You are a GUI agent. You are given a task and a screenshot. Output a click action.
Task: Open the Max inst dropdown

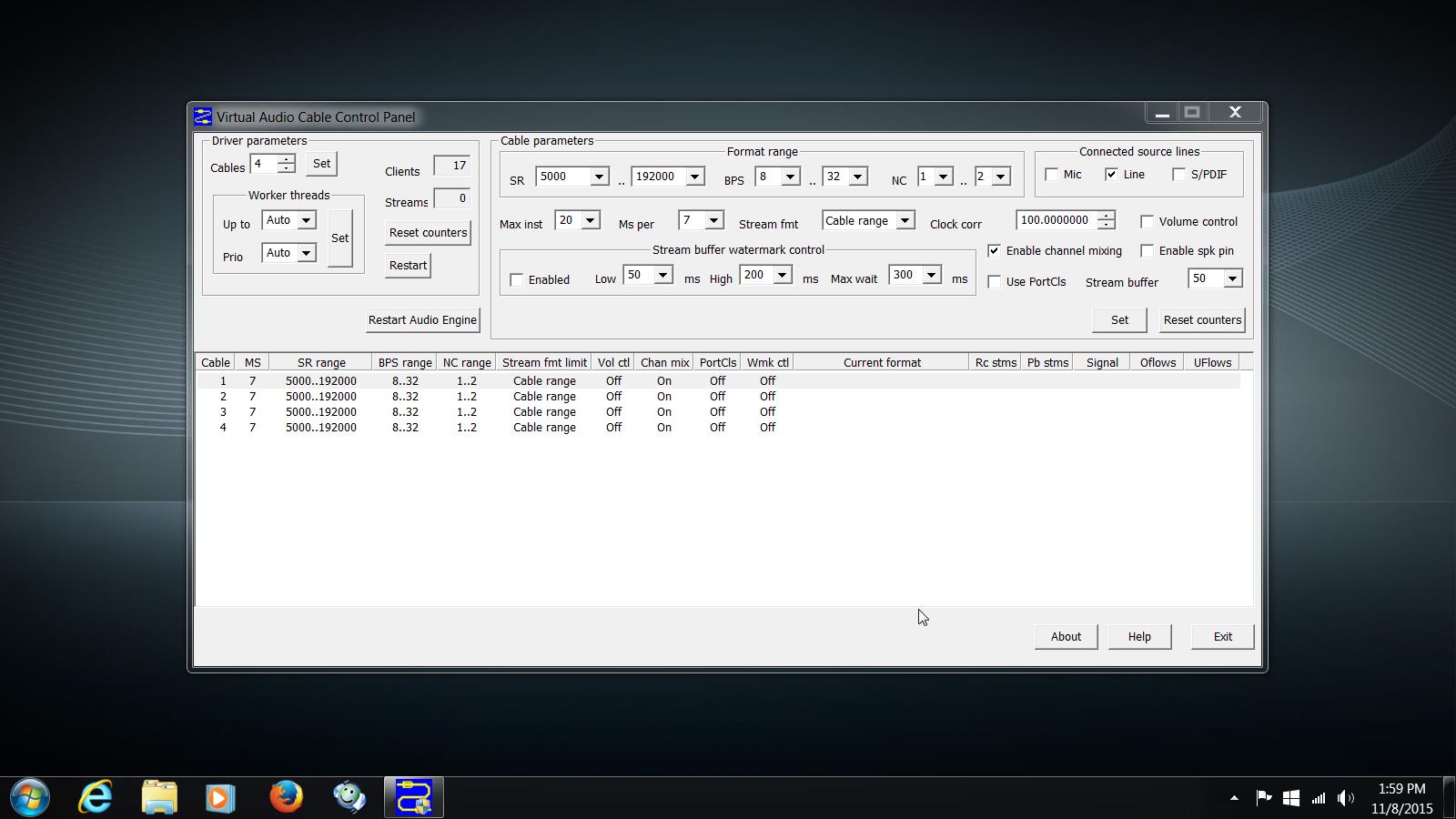[590, 220]
